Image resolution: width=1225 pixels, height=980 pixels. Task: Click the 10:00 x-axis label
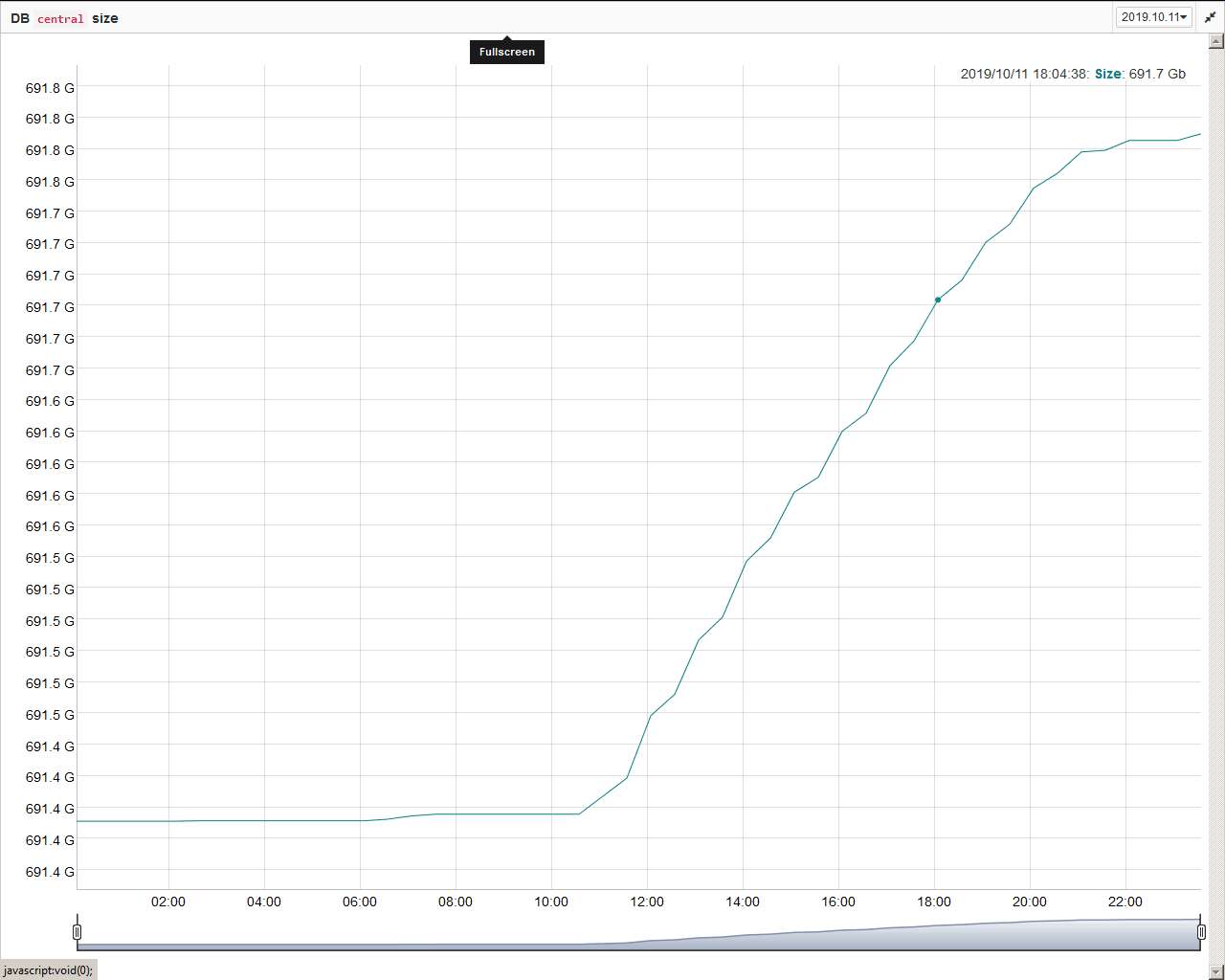pyautogui.click(x=551, y=902)
